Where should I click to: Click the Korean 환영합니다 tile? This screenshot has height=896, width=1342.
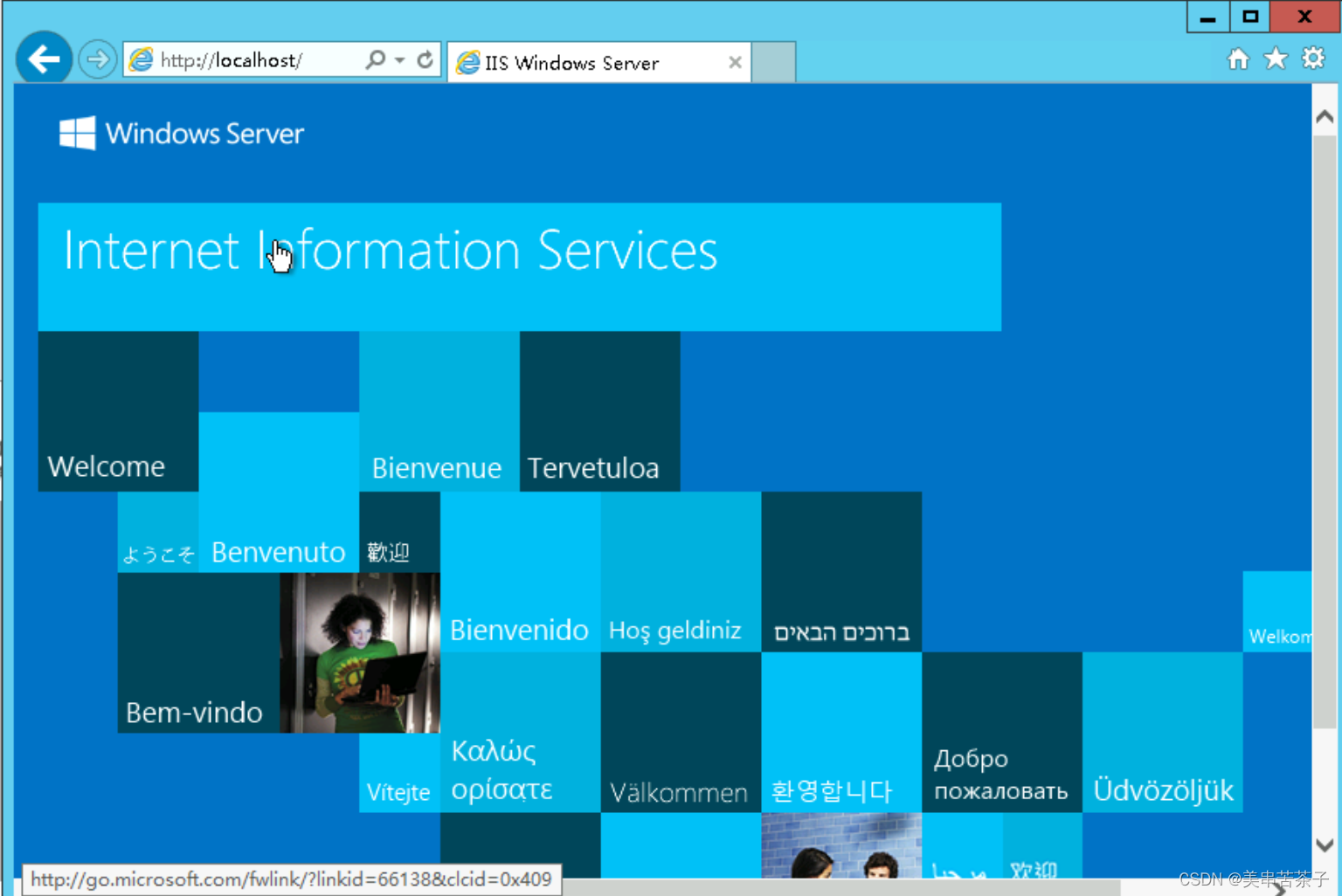(x=841, y=733)
